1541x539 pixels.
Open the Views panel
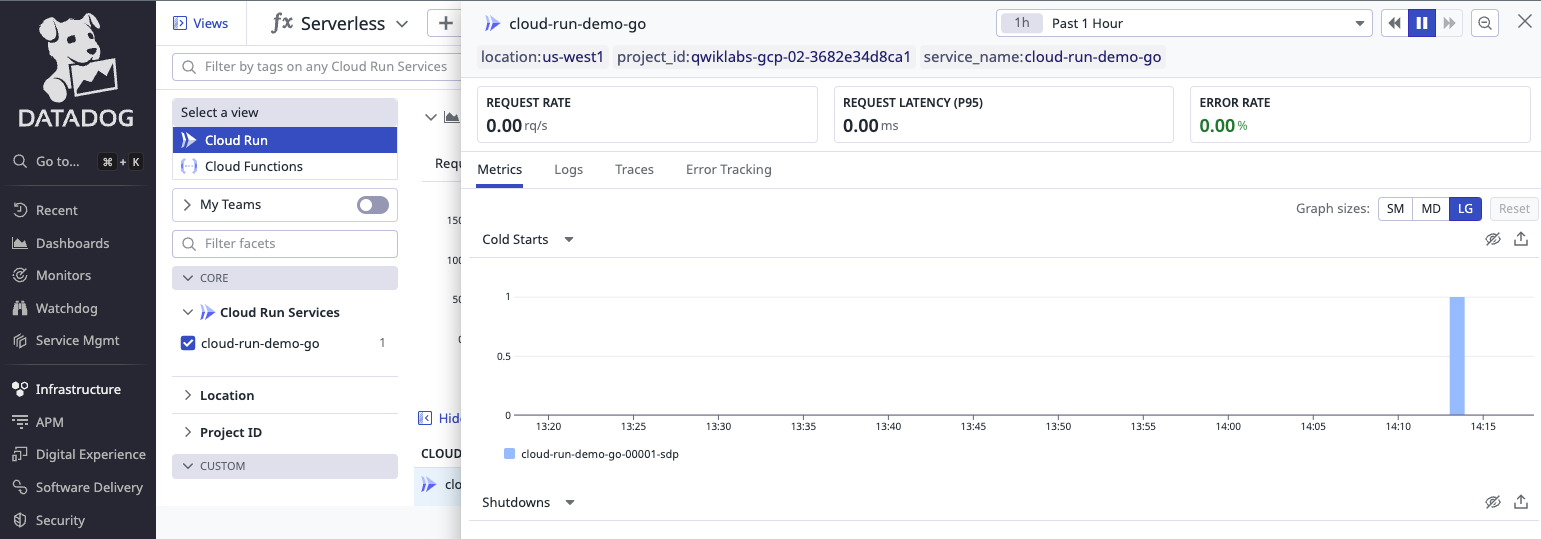tap(201, 23)
